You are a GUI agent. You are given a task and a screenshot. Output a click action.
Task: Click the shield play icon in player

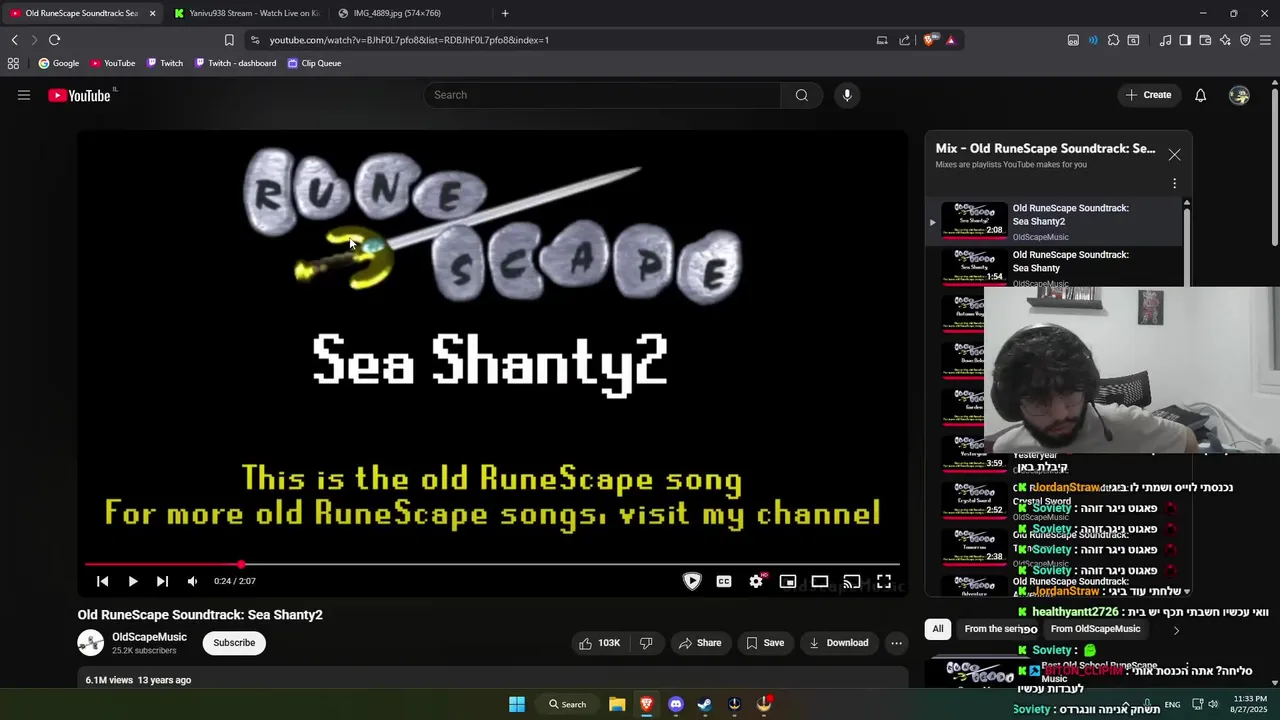pos(692,581)
